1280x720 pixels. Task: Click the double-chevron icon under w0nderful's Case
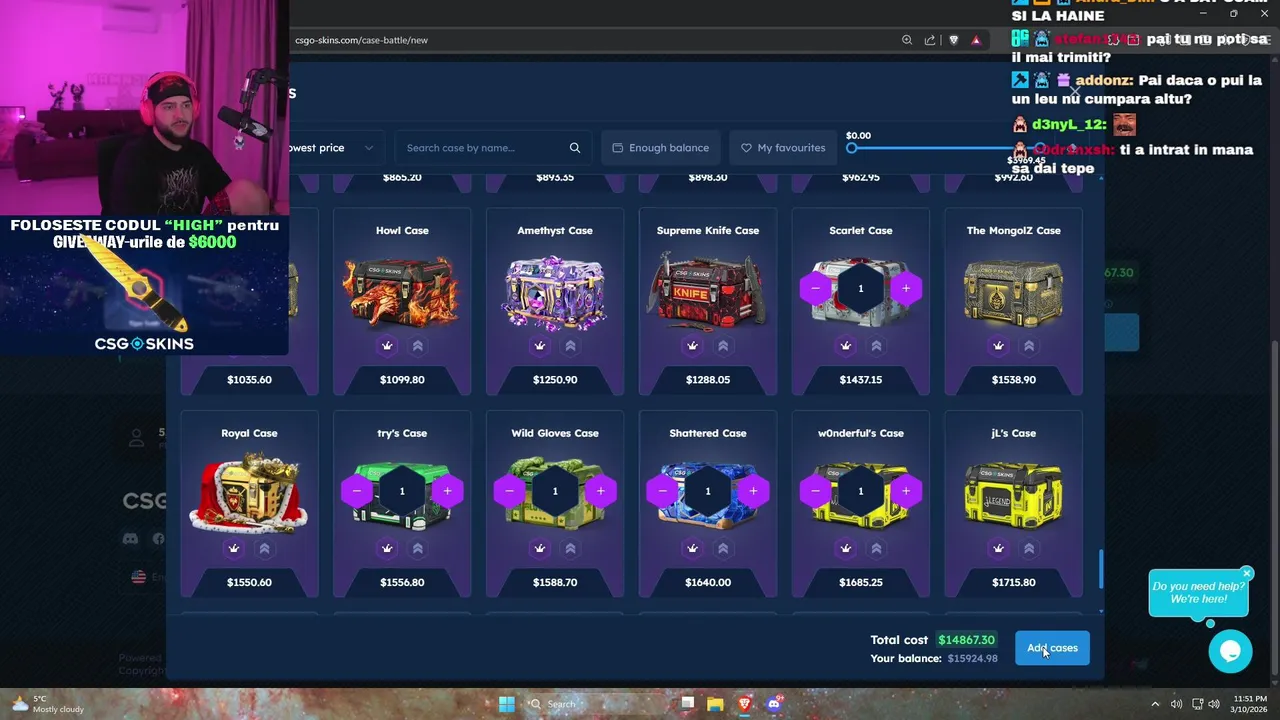point(876,549)
